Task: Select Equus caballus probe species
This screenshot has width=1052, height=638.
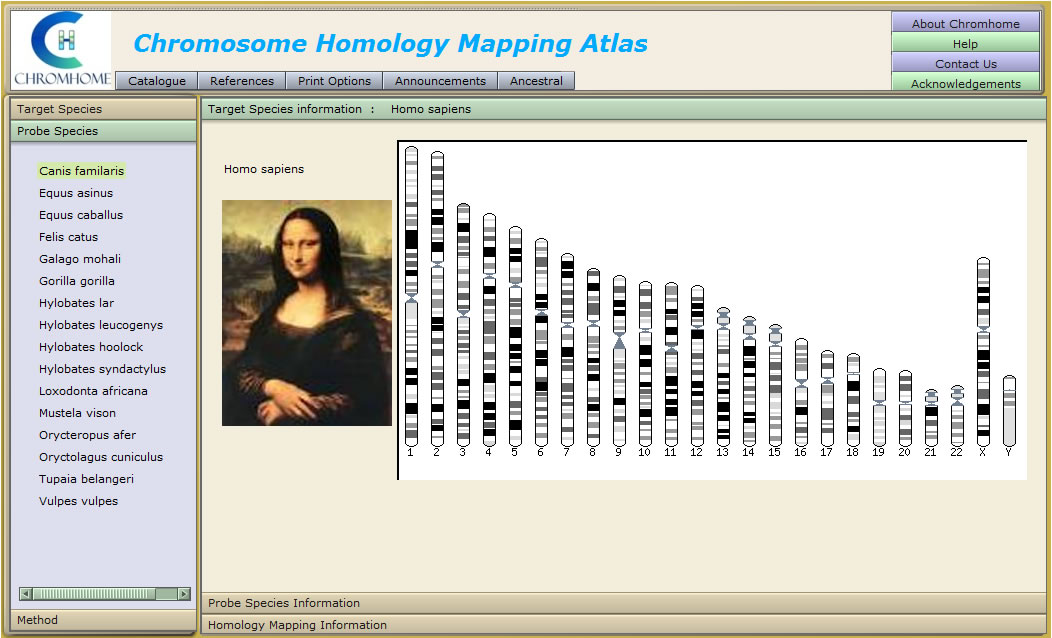Action: tap(81, 215)
